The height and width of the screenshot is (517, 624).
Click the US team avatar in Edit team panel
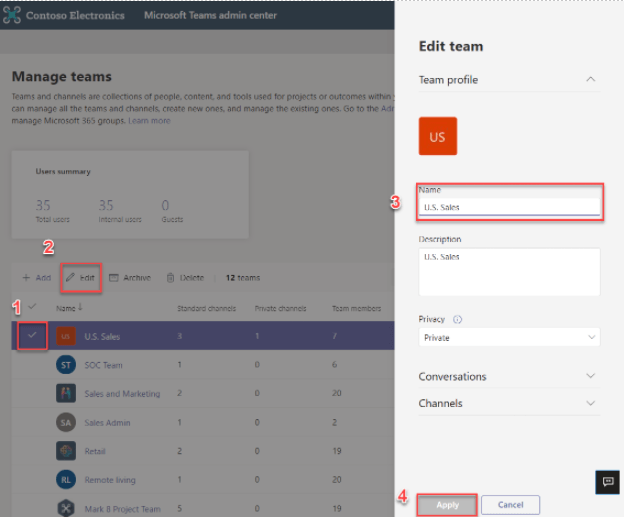[x=437, y=136]
